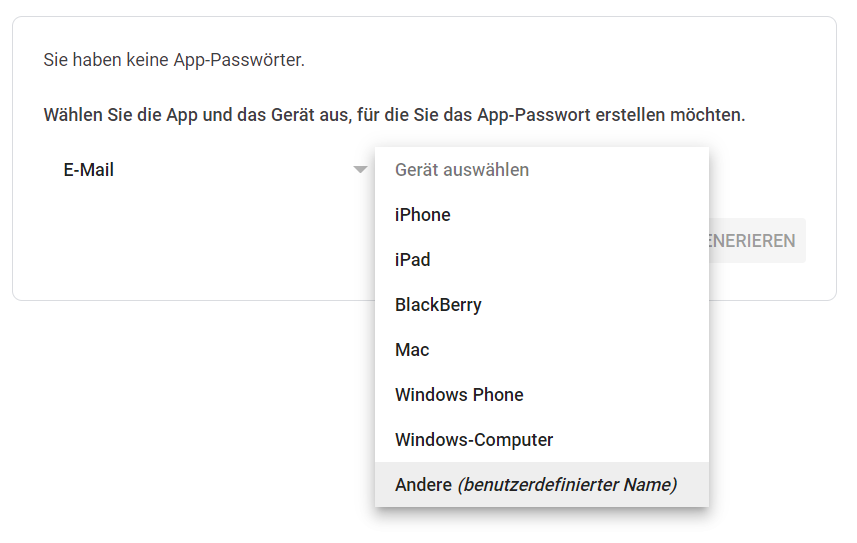
Task: Choose Andere (benutzerdefinierter Name) option
Action: click(x=542, y=484)
